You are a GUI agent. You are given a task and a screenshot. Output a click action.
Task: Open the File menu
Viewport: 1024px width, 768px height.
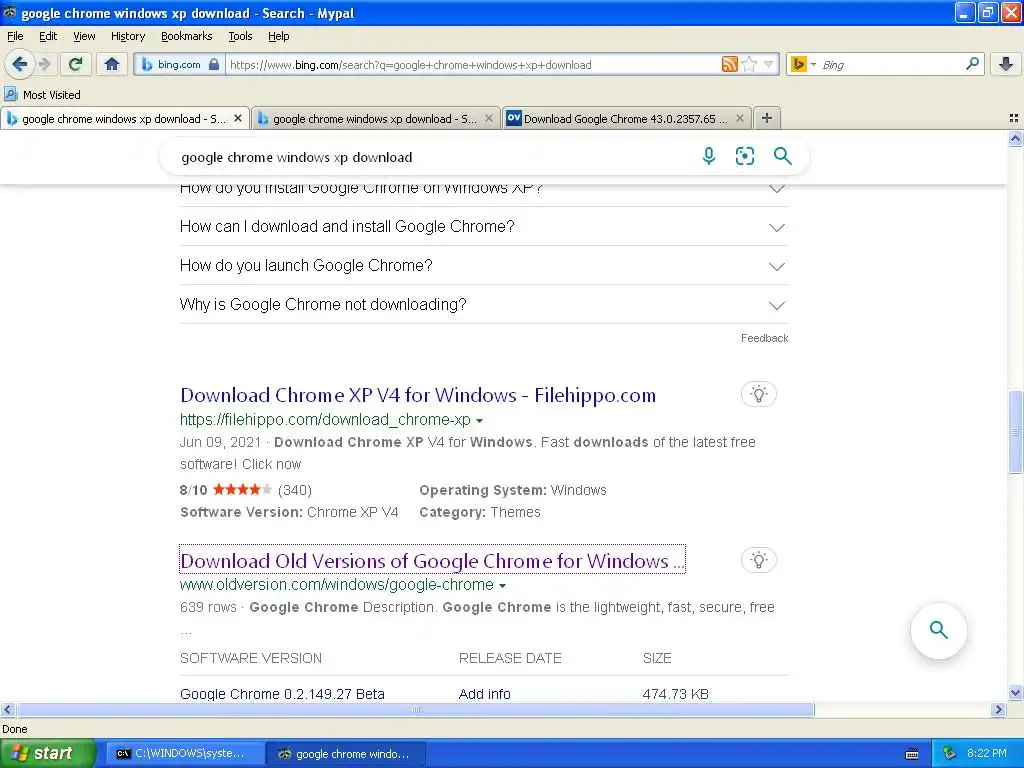[x=15, y=36]
